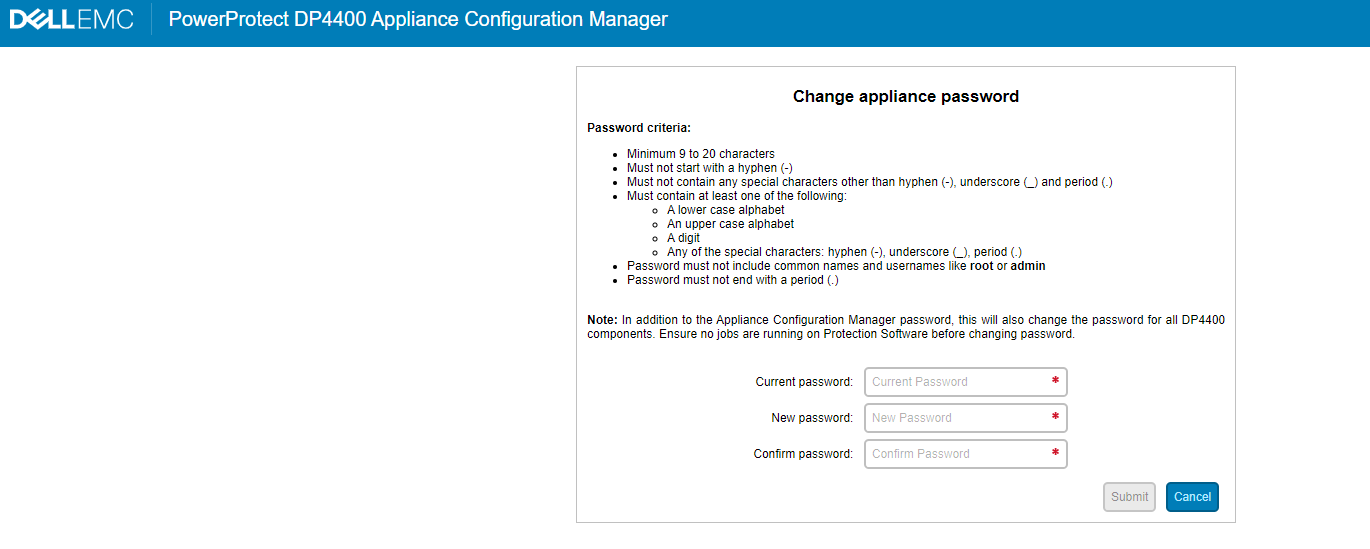Viewport: 1370px width, 549px height.
Task: Click the red asterisk in New password field
Action: point(1055,417)
